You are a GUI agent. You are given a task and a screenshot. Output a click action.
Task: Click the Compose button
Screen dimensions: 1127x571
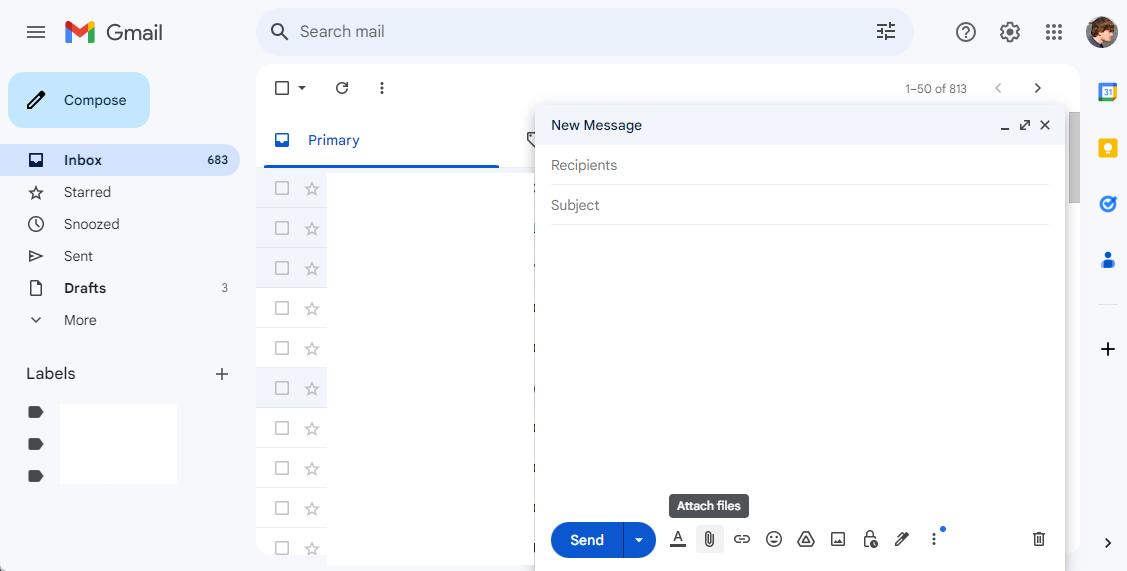click(x=79, y=100)
